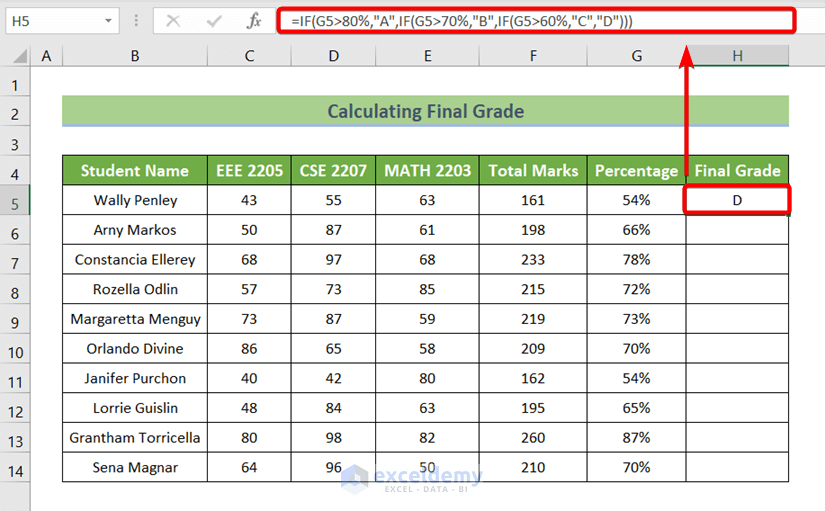Click Percentage cell showing 66%
Viewport: 825px width, 511px height.
tap(637, 230)
